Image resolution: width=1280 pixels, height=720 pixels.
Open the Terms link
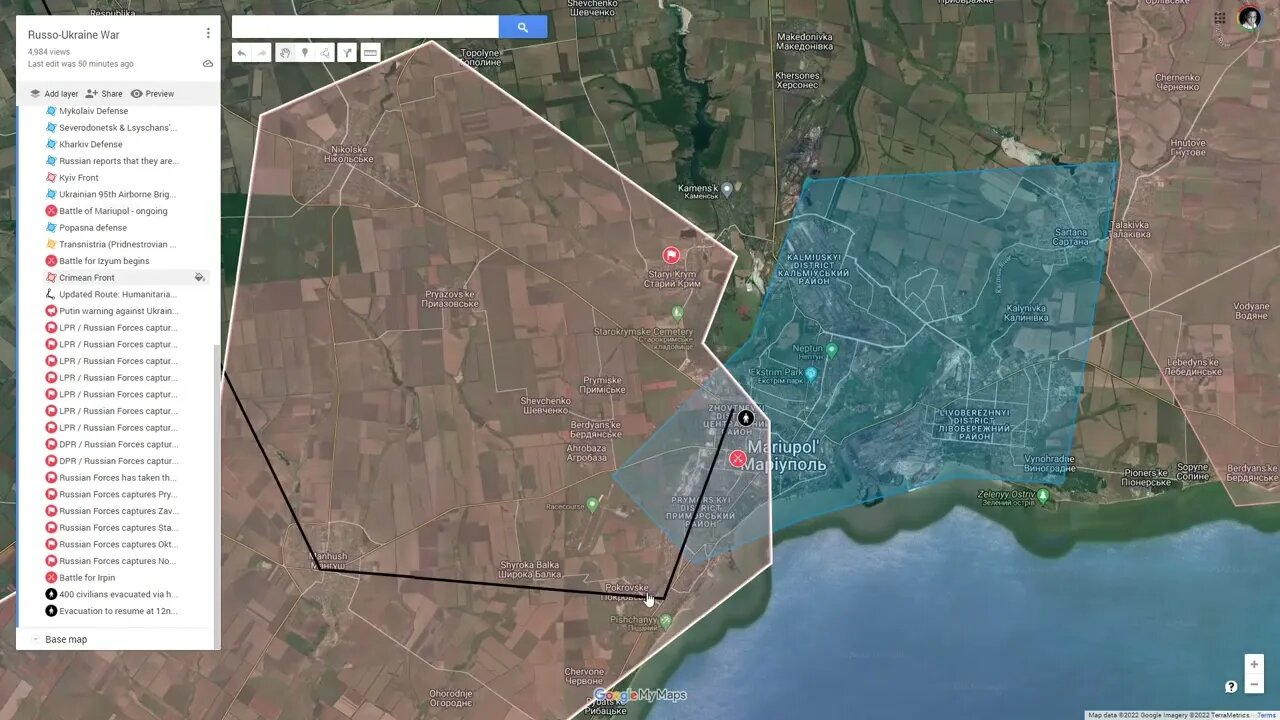click(x=1266, y=715)
